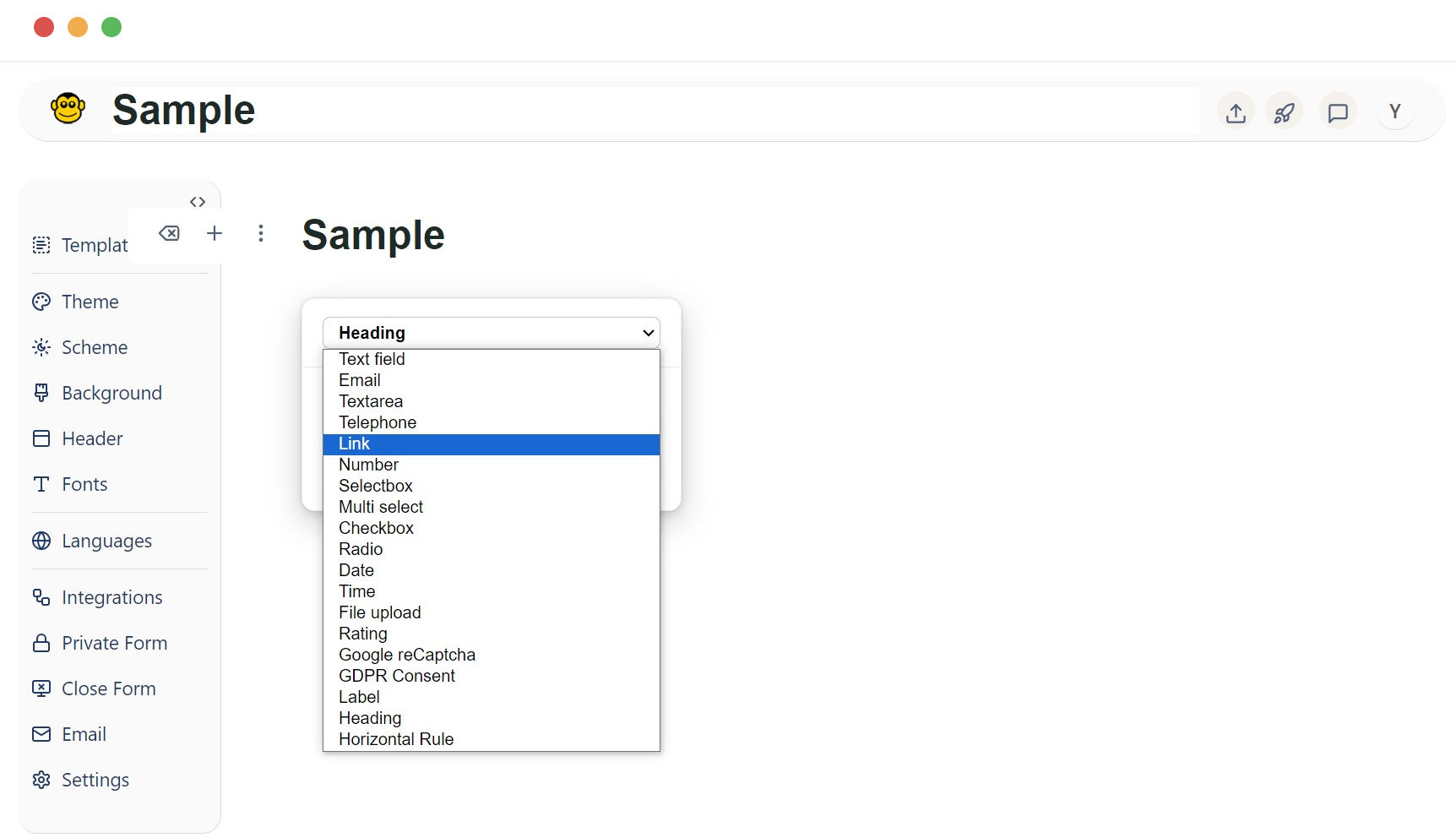The height and width of the screenshot is (838, 1456).
Task: Open Private Form label in sidebar
Action: [x=115, y=643]
